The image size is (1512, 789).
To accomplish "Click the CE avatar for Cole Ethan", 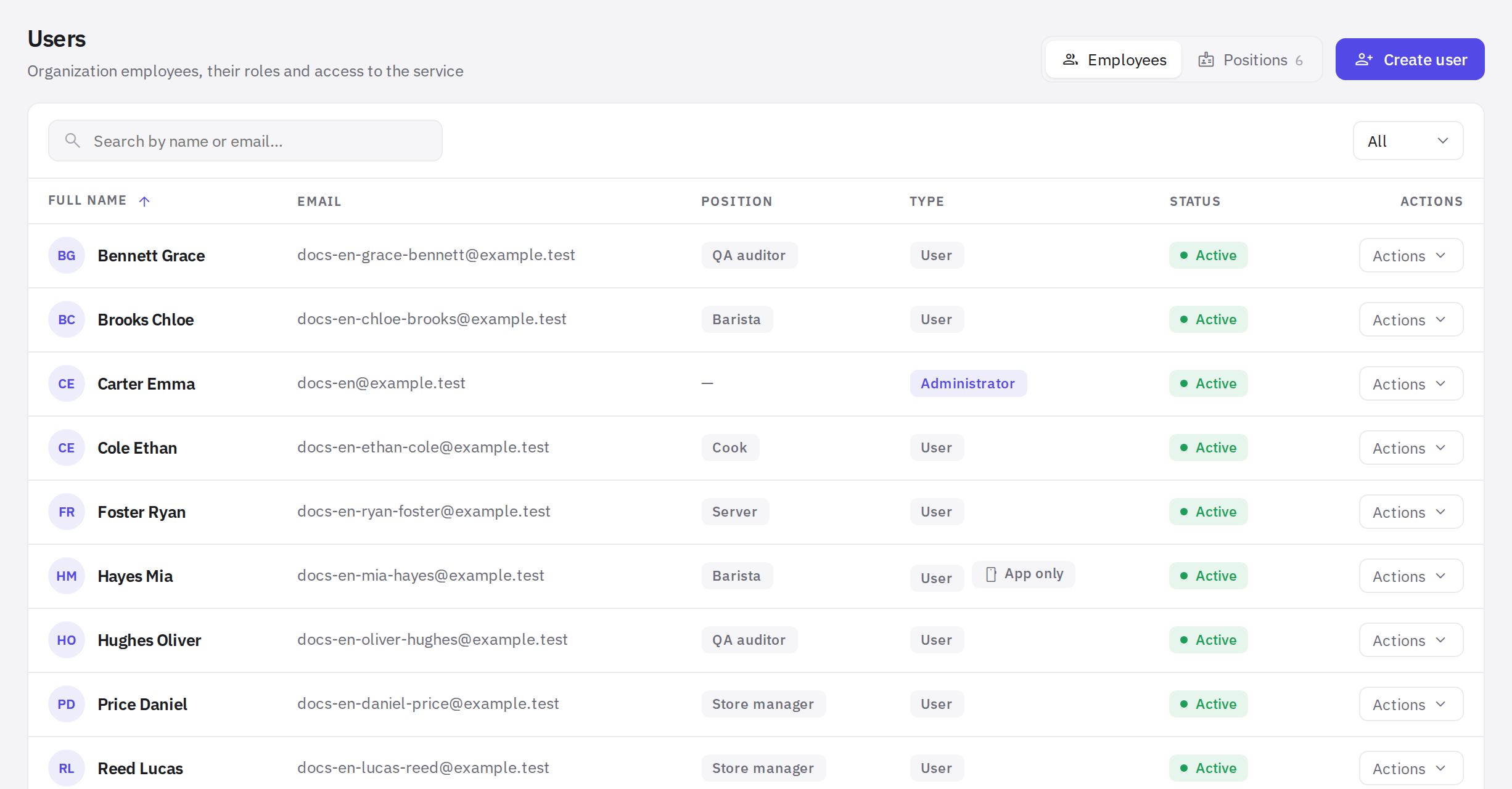I will pyautogui.click(x=67, y=448).
